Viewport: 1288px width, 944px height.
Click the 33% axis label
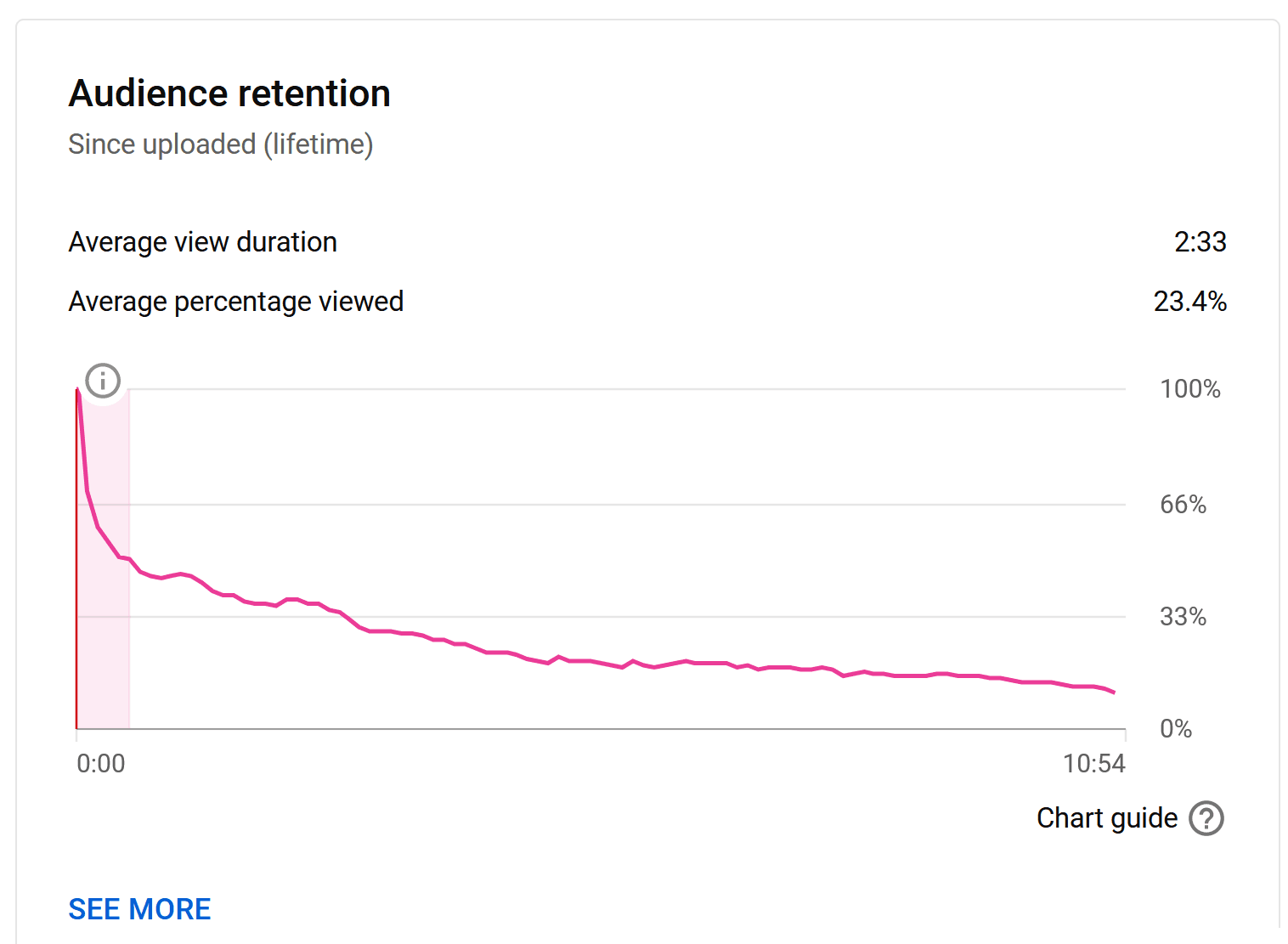click(1183, 617)
